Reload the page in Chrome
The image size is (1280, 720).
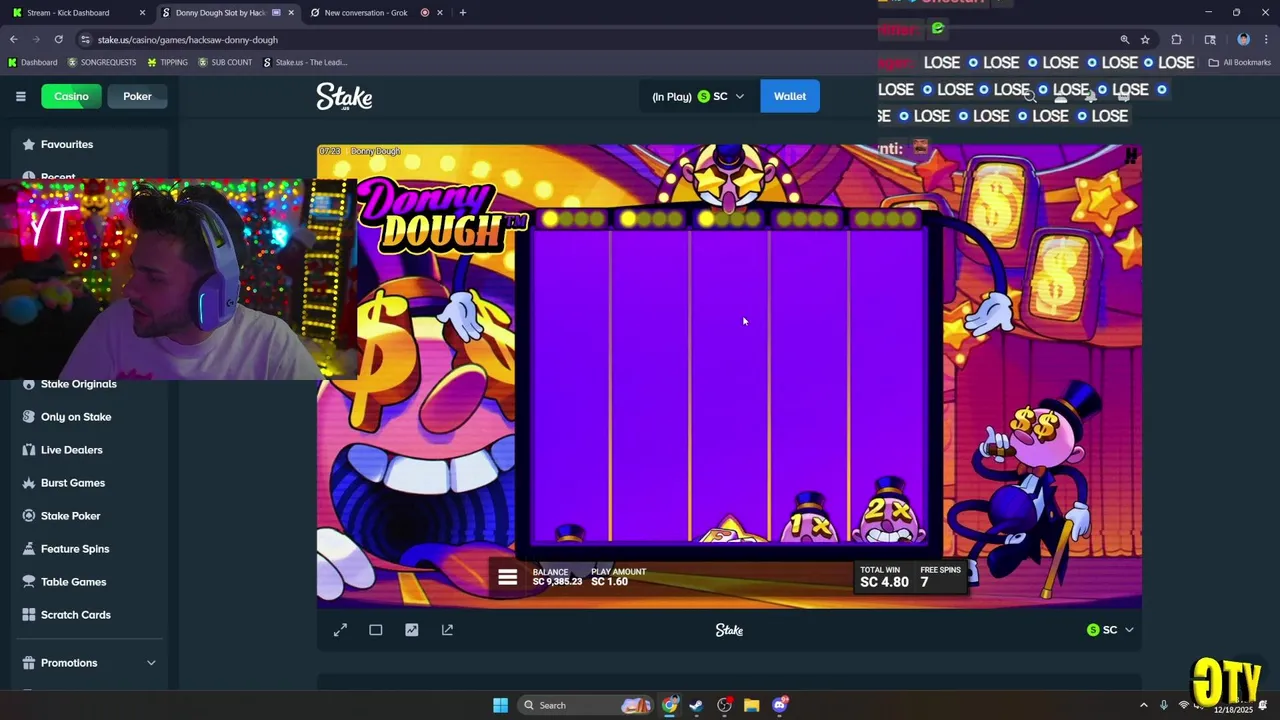point(58,39)
